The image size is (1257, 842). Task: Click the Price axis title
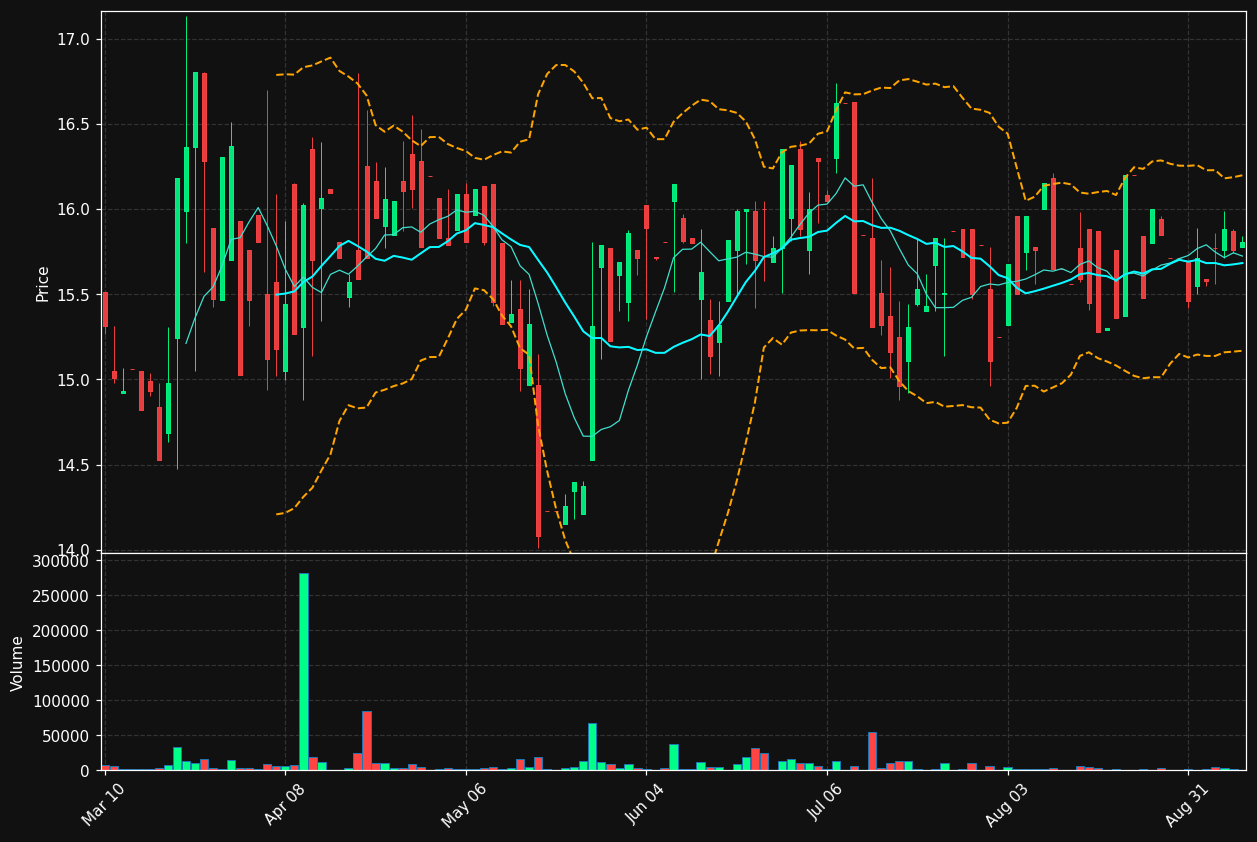(x=43, y=283)
